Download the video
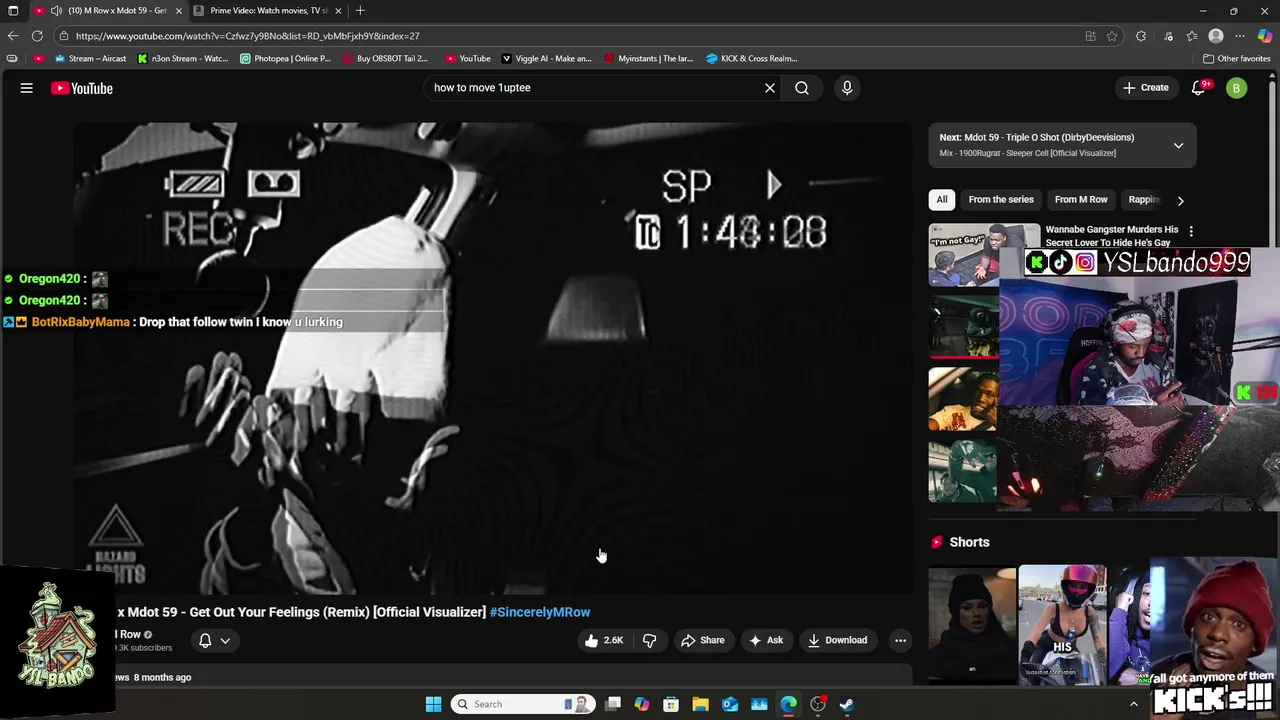This screenshot has width=1280, height=720. pos(837,640)
